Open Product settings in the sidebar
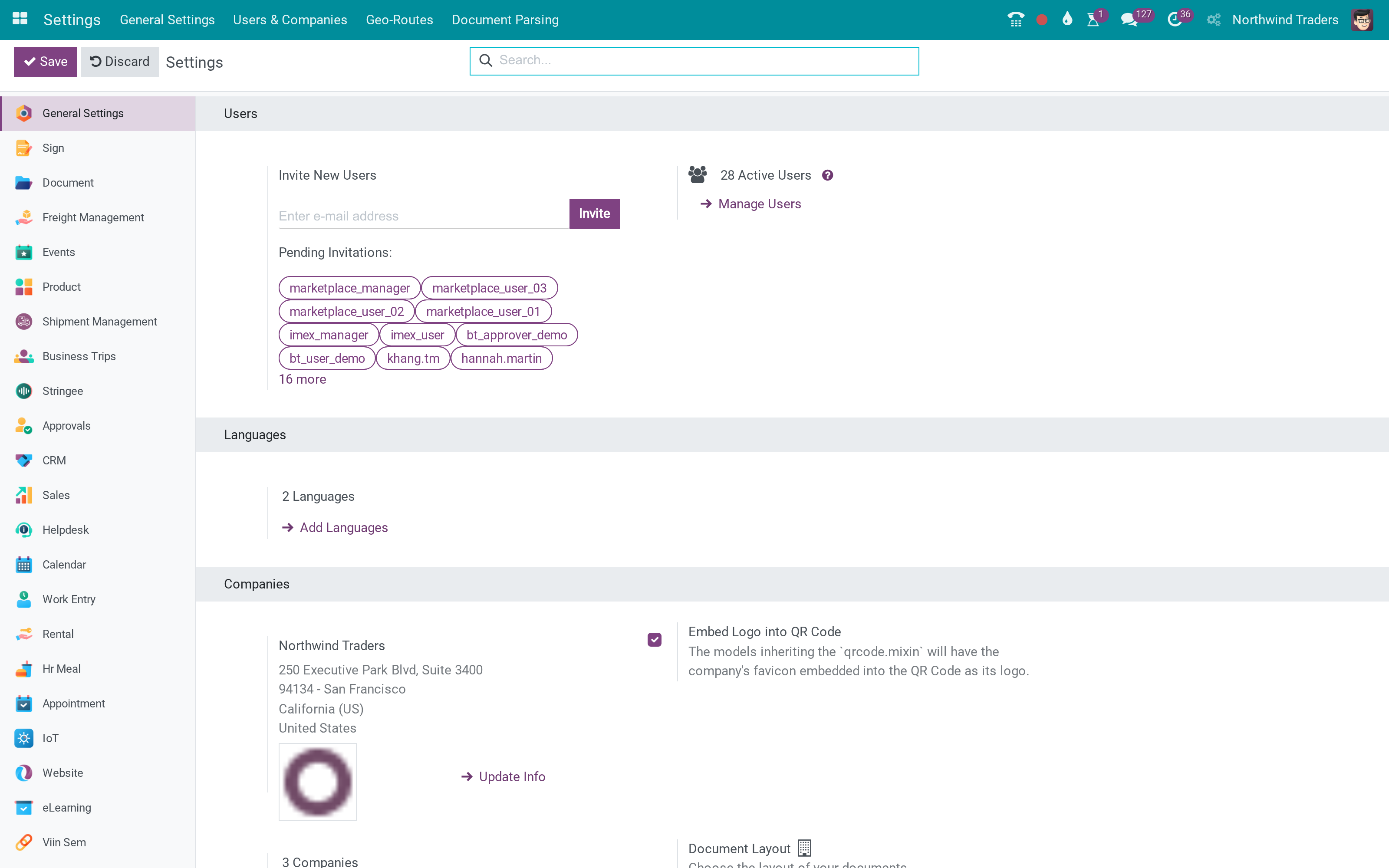Image resolution: width=1389 pixels, height=868 pixels. 98,287
